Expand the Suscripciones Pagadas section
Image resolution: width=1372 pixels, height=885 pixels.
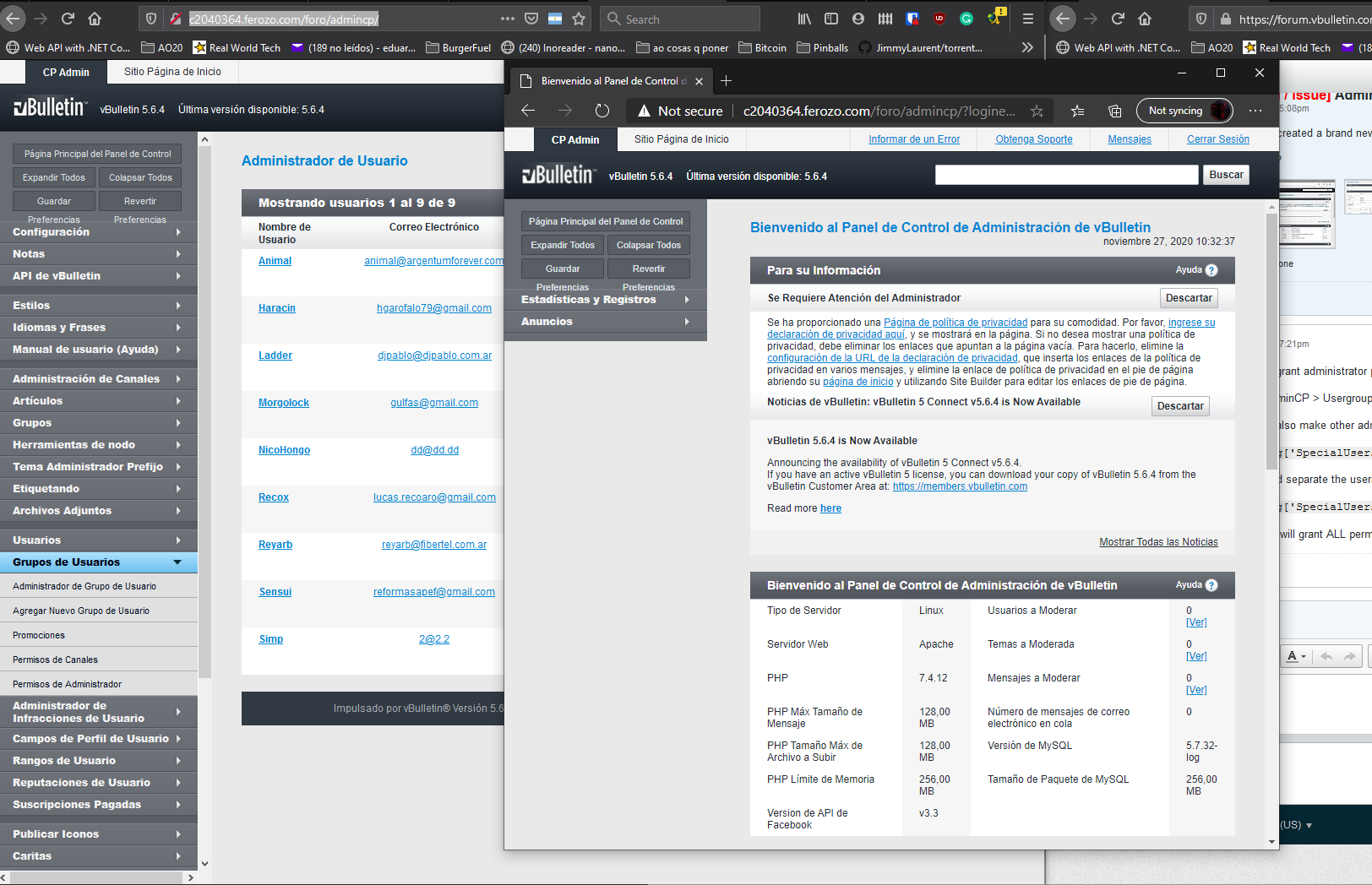click(x=99, y=805)
